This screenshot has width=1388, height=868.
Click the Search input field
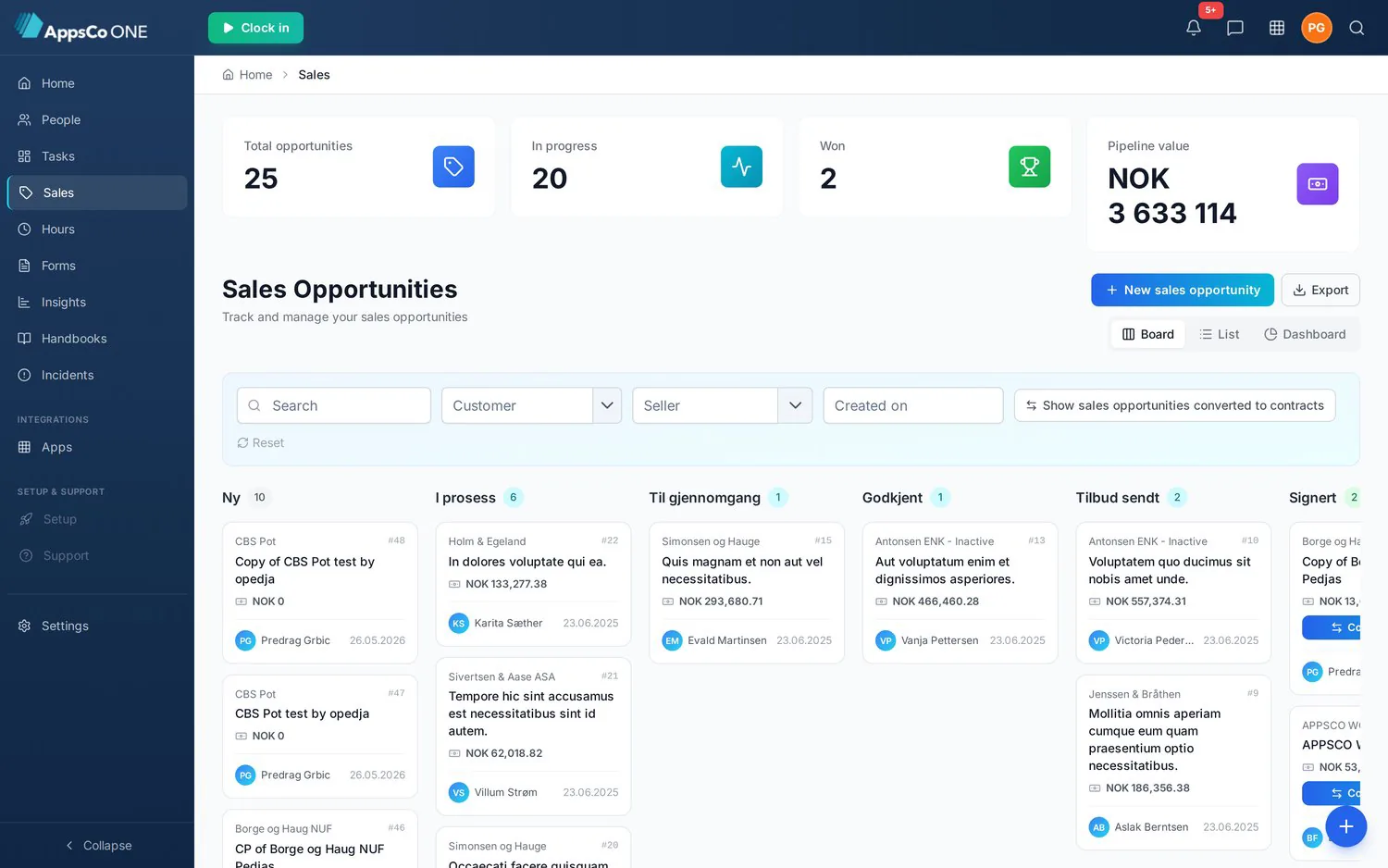point(334,405)
